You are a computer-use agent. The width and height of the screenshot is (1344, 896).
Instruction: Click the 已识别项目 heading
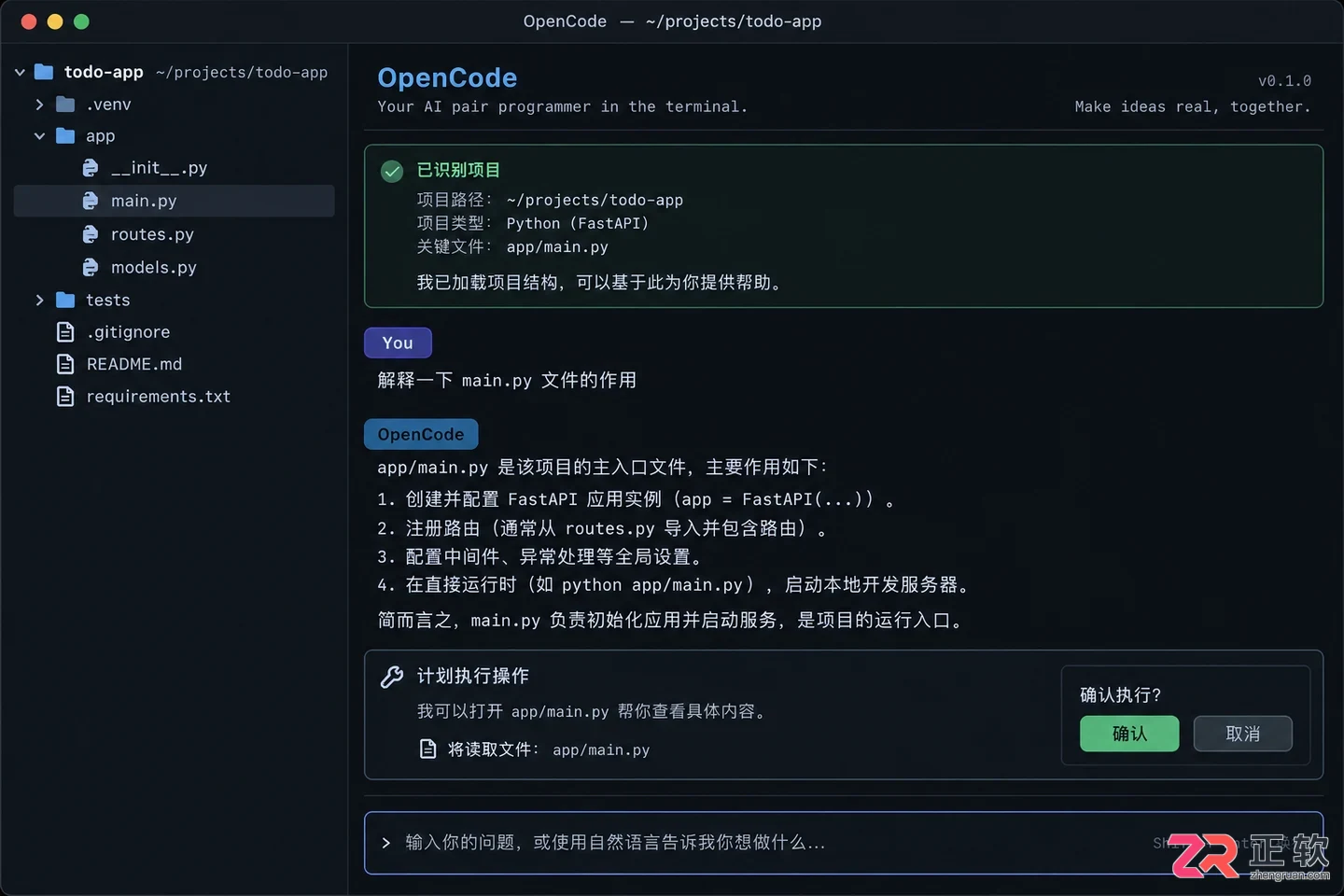458,170
